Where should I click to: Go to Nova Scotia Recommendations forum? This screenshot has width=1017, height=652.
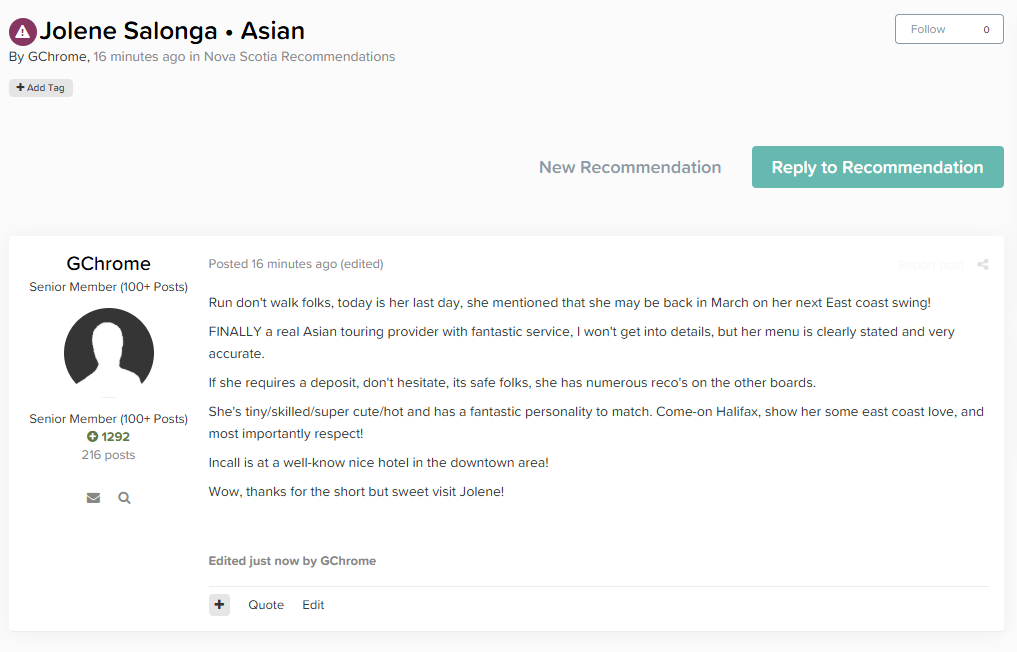coord(299,57)
